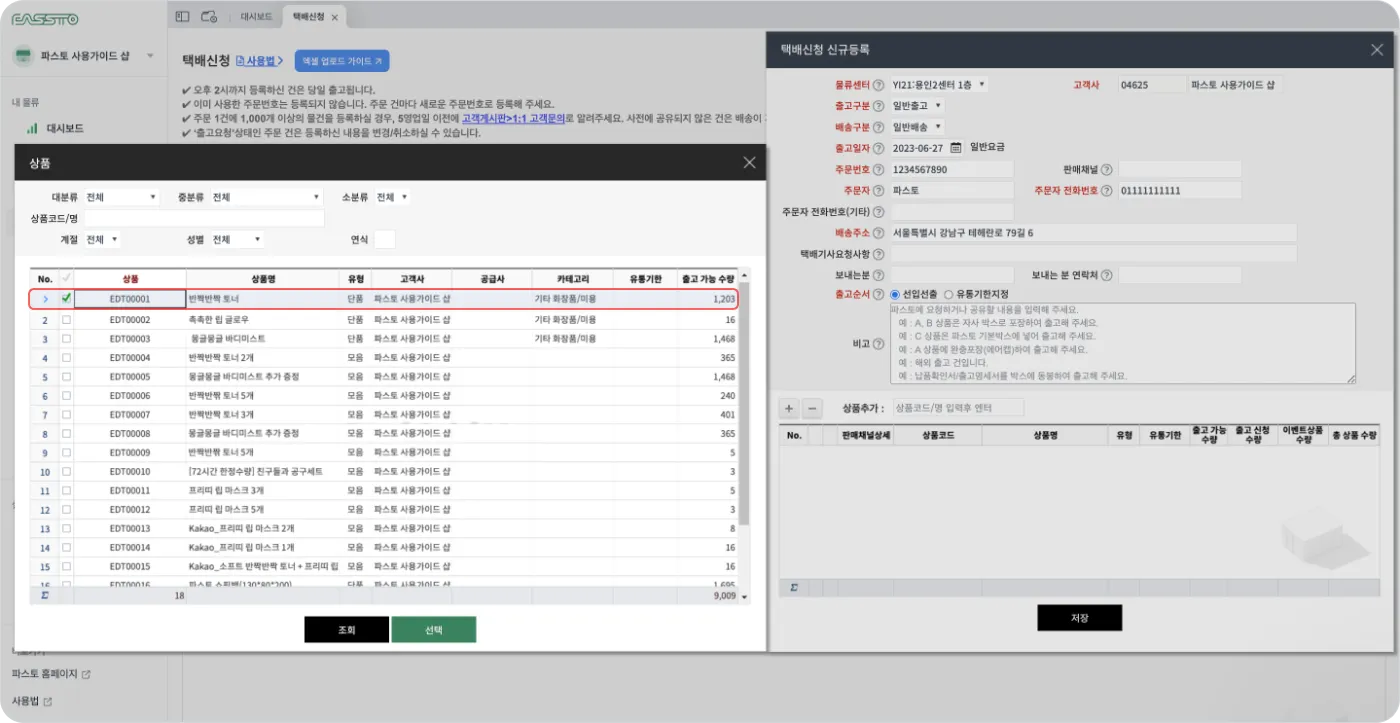Close the 상품 product dialog
The height and width of the screenshot is (723, 1400).
(x=749, y=163)
